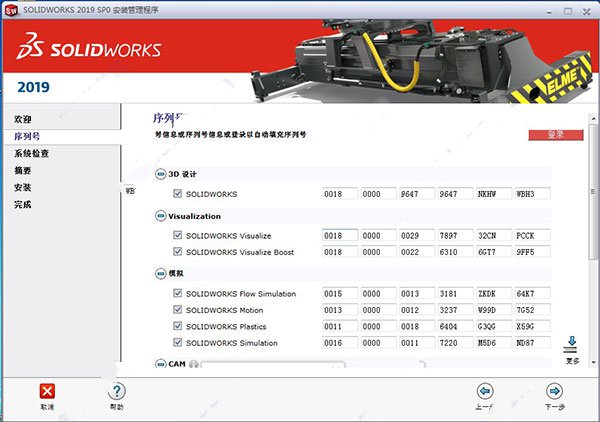Image resolution: width=600 pixels, height=422 pixels.
Task: Collapse the Visualization section
Action: 160,216
